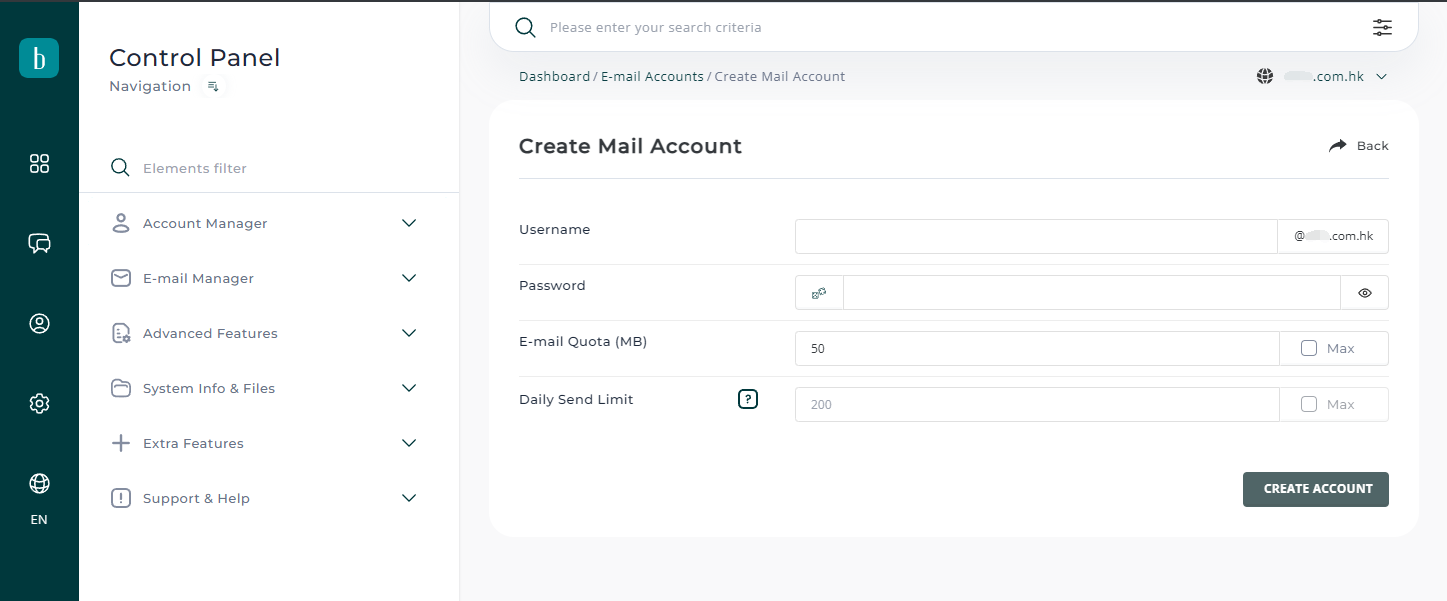Click the globe language icon labeled EN
The width and height of the screenshot is (1447, 601).
coord(39,484)
